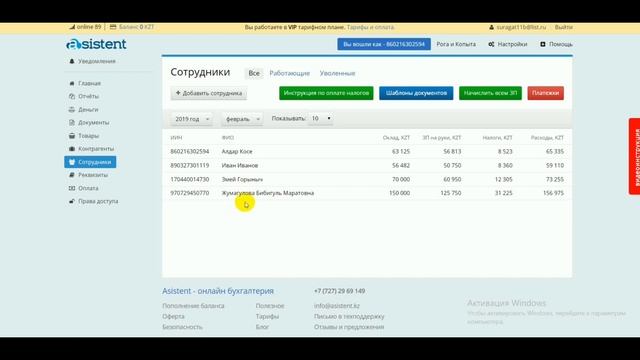Click the Налоги, KZT column header

click(497, 138)
